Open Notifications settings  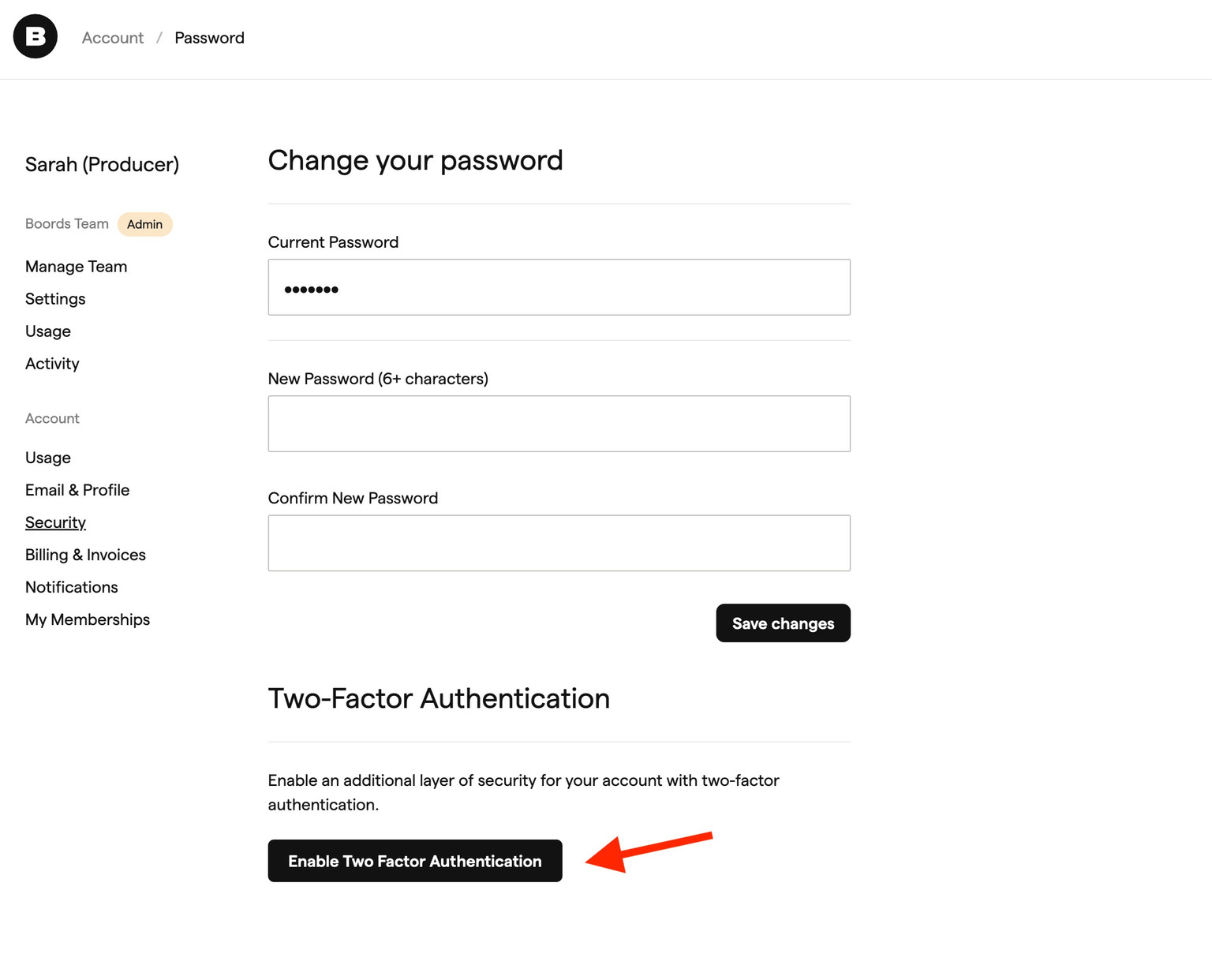[x=71, y=587]
